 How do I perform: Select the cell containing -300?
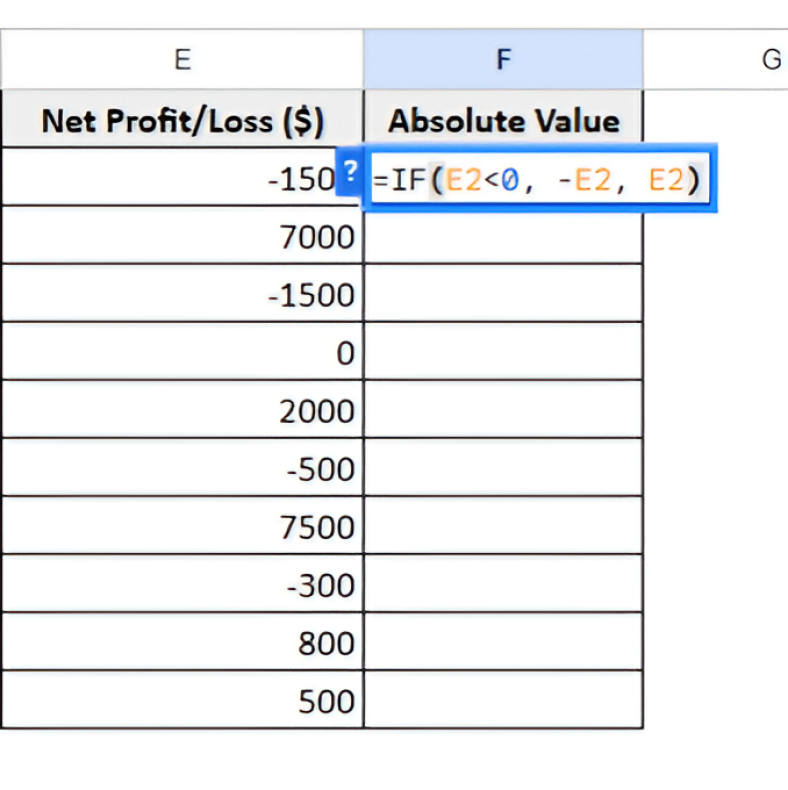(182, 585)
